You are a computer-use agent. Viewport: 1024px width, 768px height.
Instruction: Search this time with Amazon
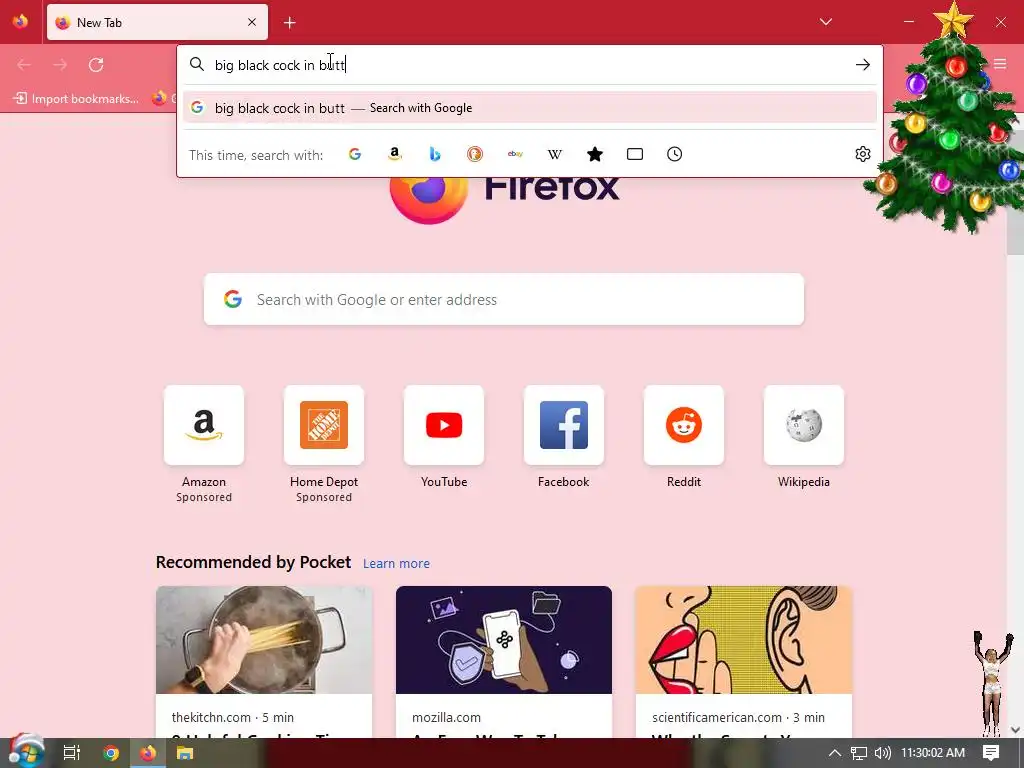pos(394,154)
